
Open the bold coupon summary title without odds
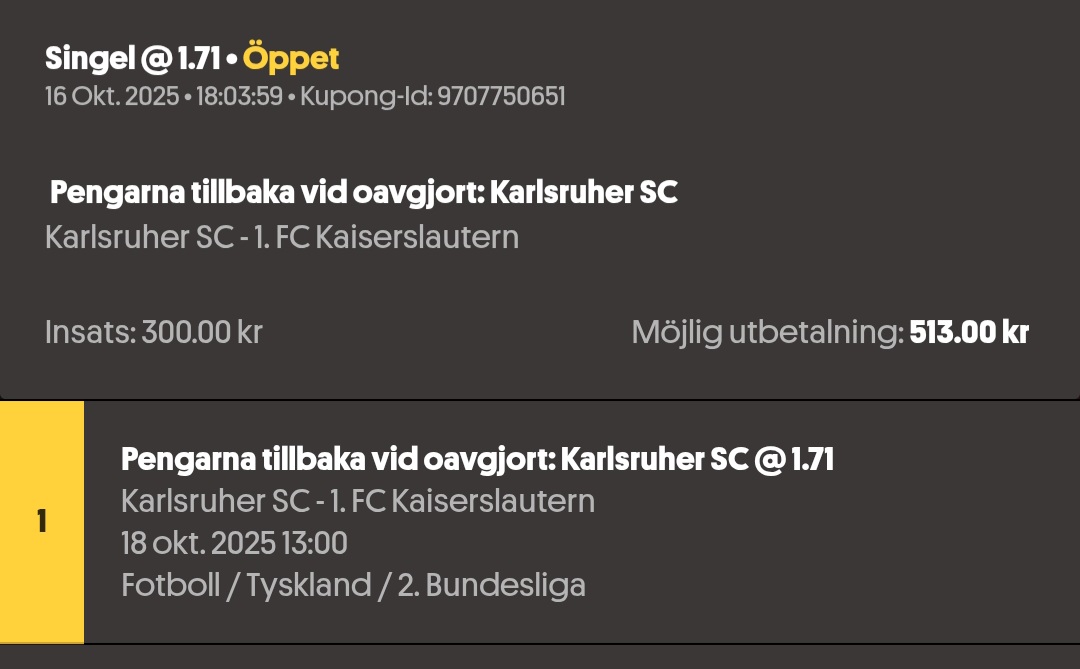click(364, 192)
